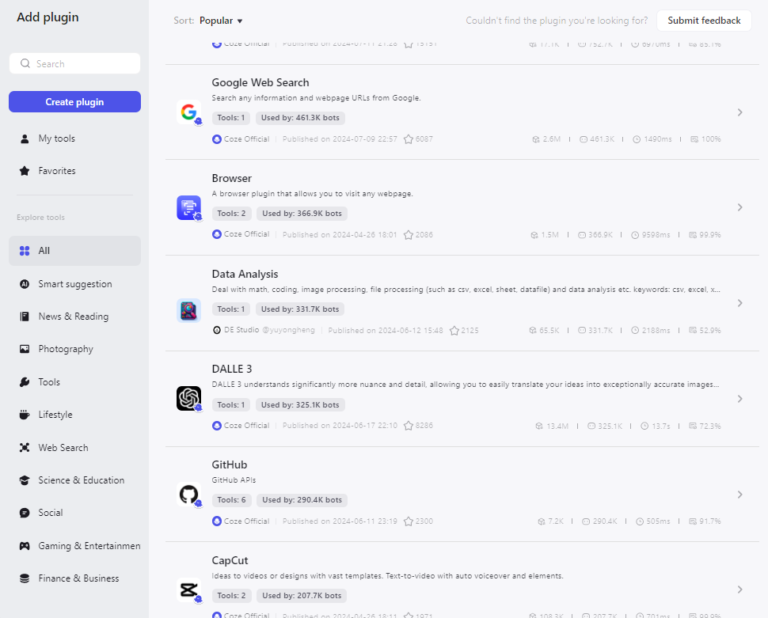
Task: Select the Smart suggestion category
Action: click(x=75, y=284)
